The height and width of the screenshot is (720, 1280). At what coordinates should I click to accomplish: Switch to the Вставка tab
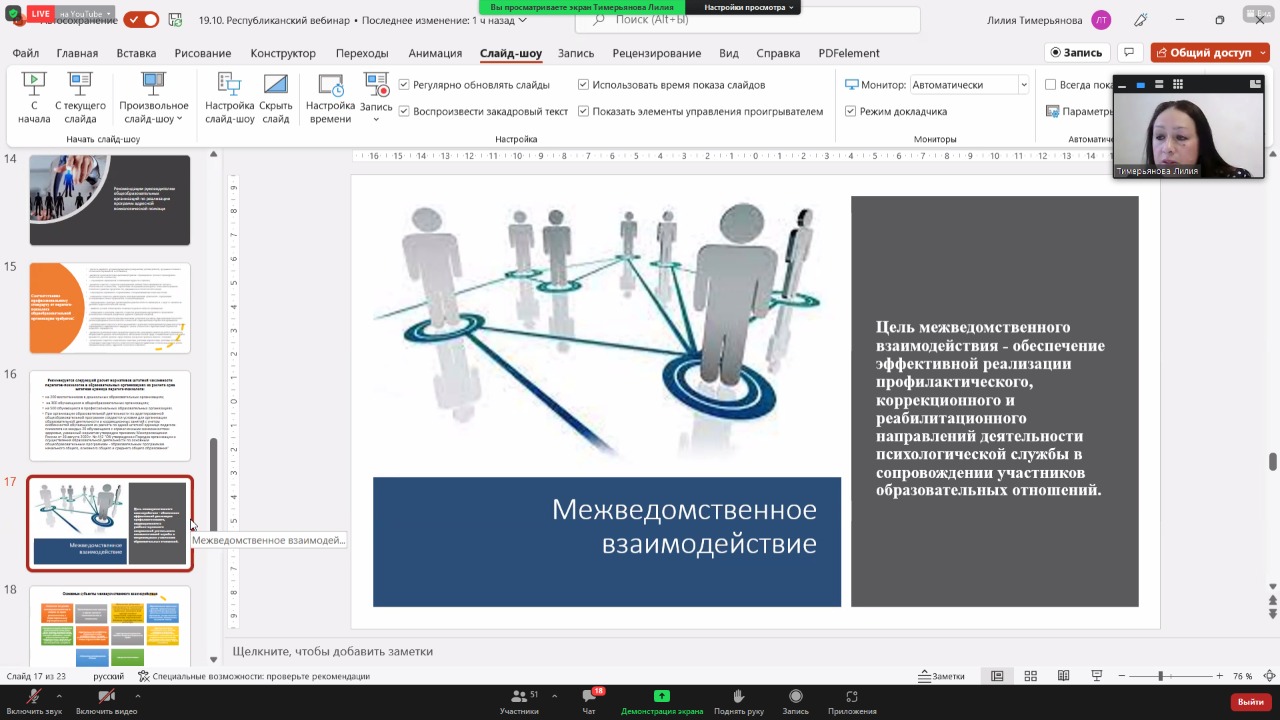136,53
